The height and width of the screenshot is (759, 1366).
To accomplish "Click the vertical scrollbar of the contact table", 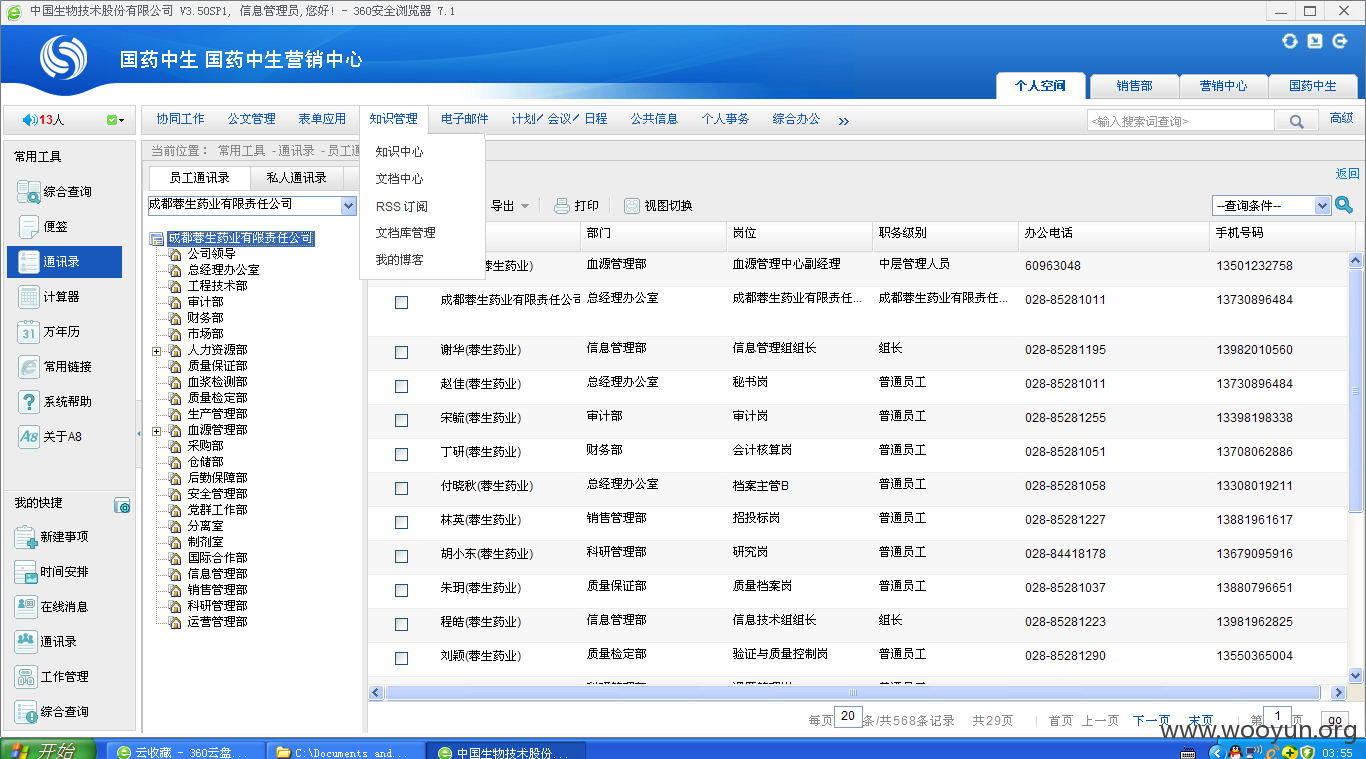I will 1356,390.
